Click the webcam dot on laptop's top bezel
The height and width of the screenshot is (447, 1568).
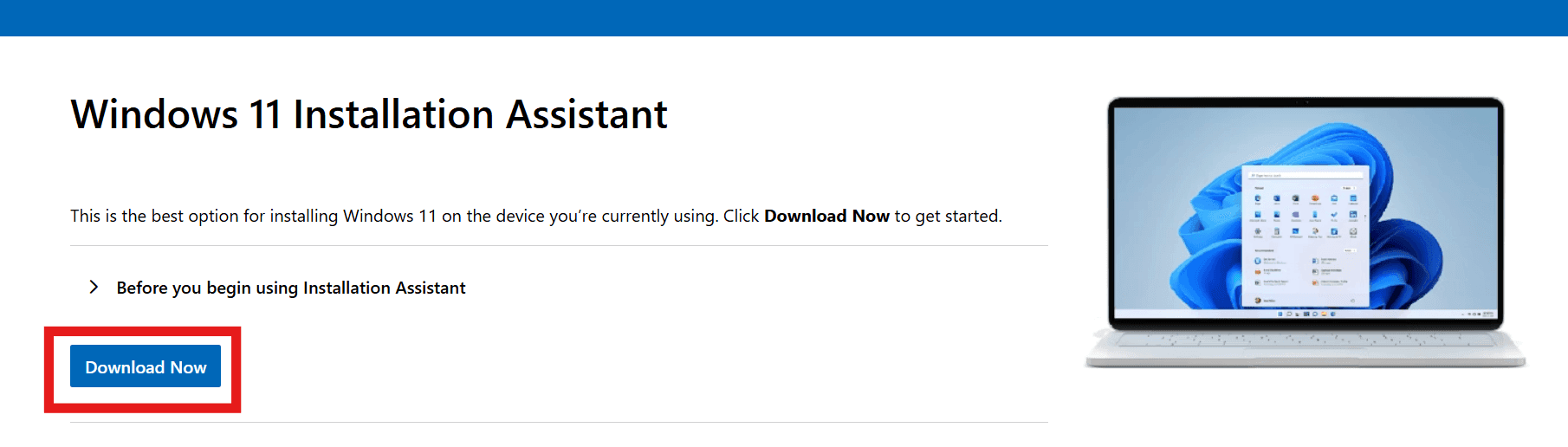[x=1306, y=101]
